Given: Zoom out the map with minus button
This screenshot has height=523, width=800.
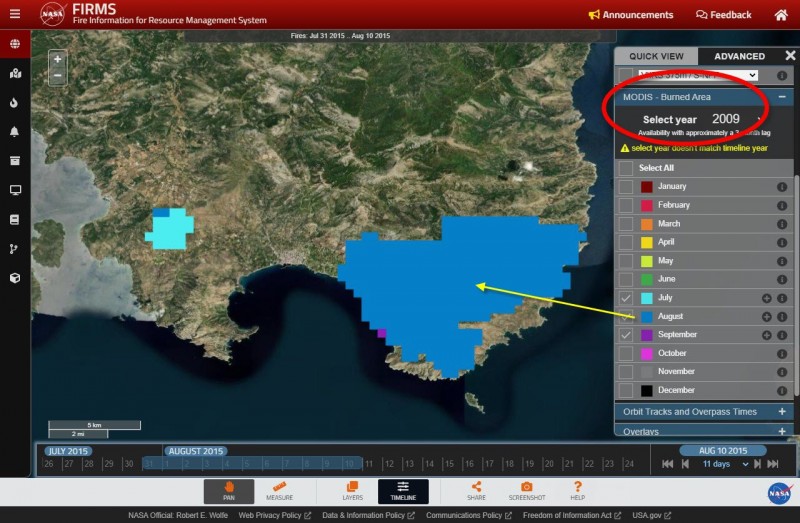Looking at the screenshot, I should 58,76.
